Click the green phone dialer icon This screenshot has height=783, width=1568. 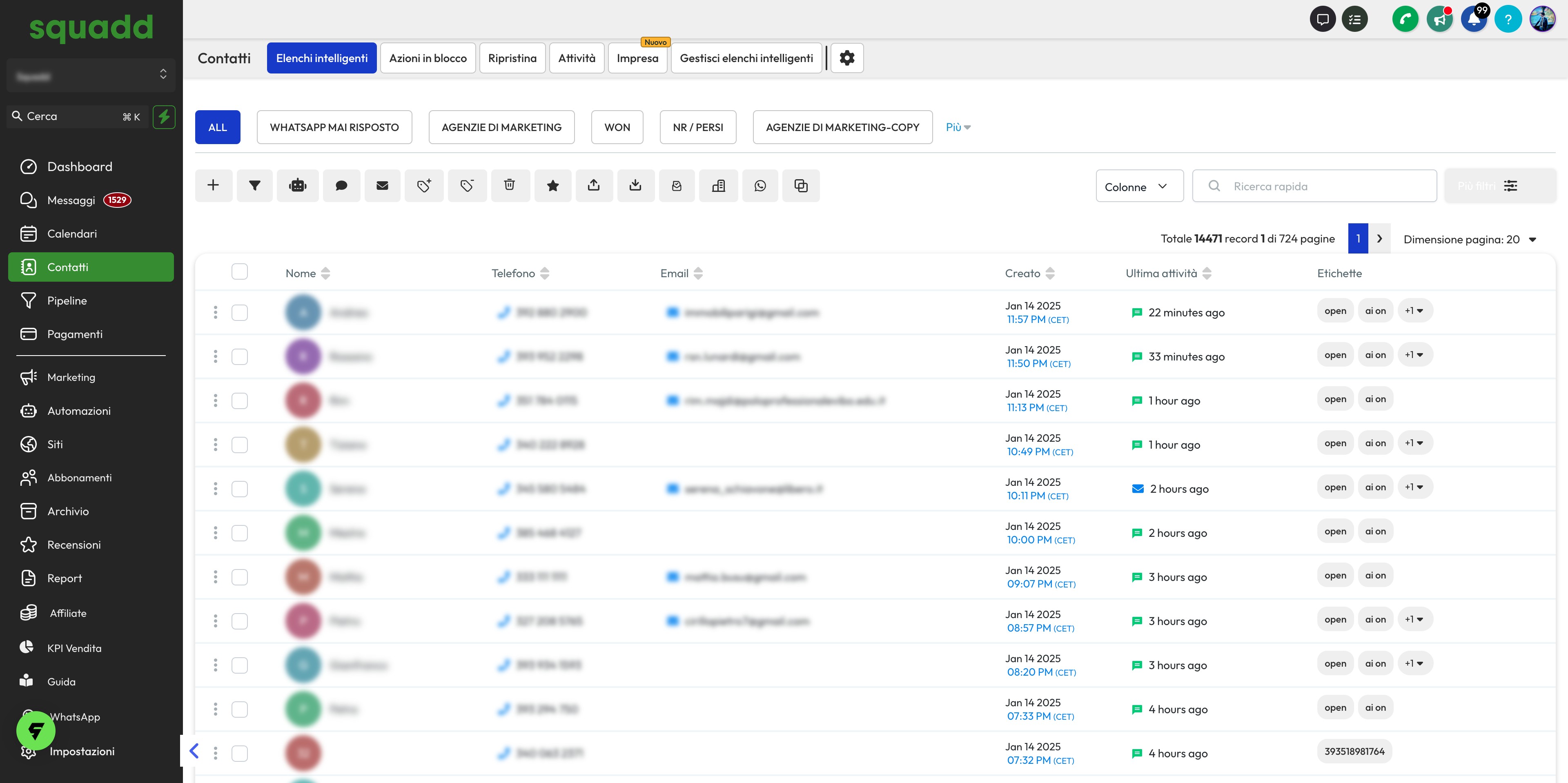tap(1405, 20)
